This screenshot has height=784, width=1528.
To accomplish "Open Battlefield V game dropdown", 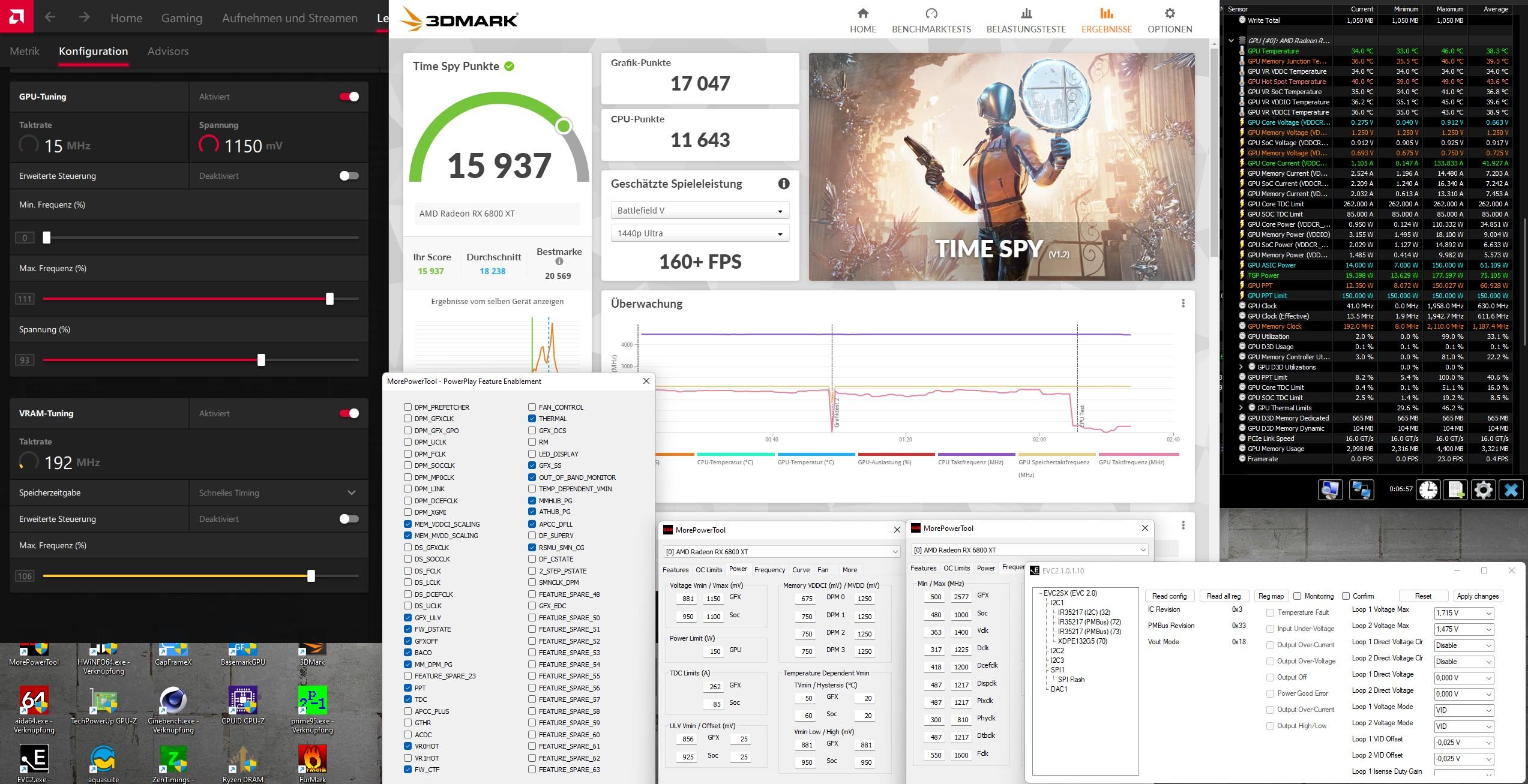I will pyautogui.click(x=700, y=211).
